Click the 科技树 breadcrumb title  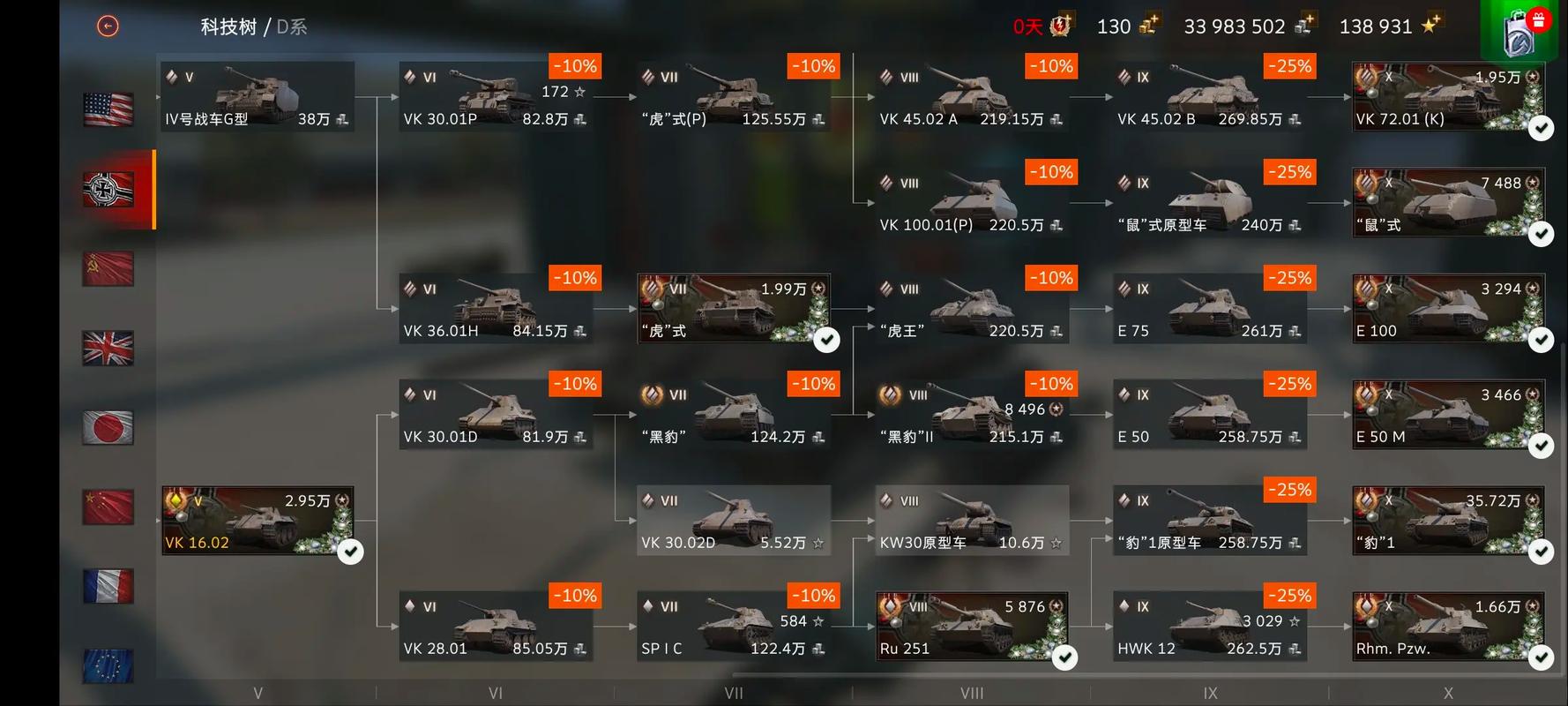coord(228,26)
